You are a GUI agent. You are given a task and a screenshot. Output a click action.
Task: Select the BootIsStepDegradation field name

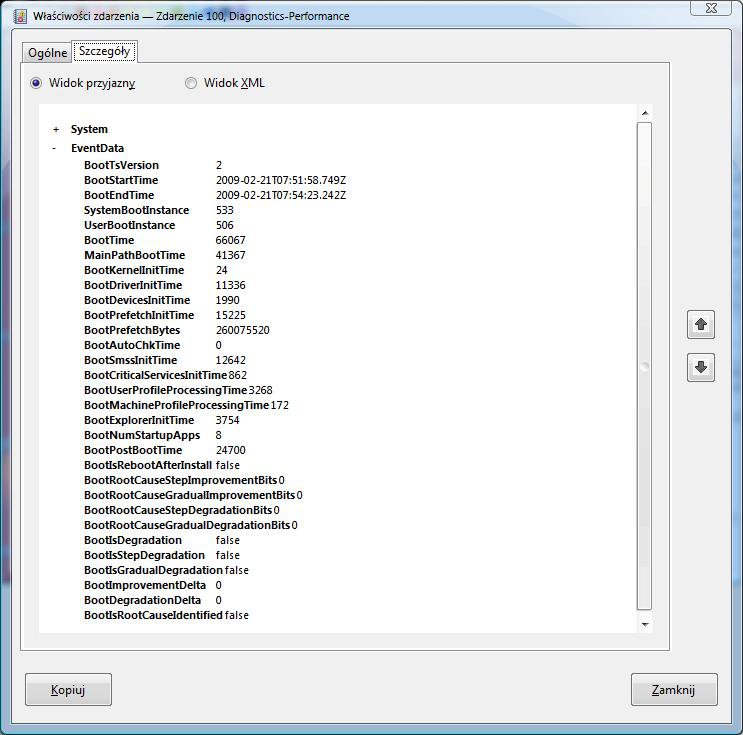tap(144, 555)
